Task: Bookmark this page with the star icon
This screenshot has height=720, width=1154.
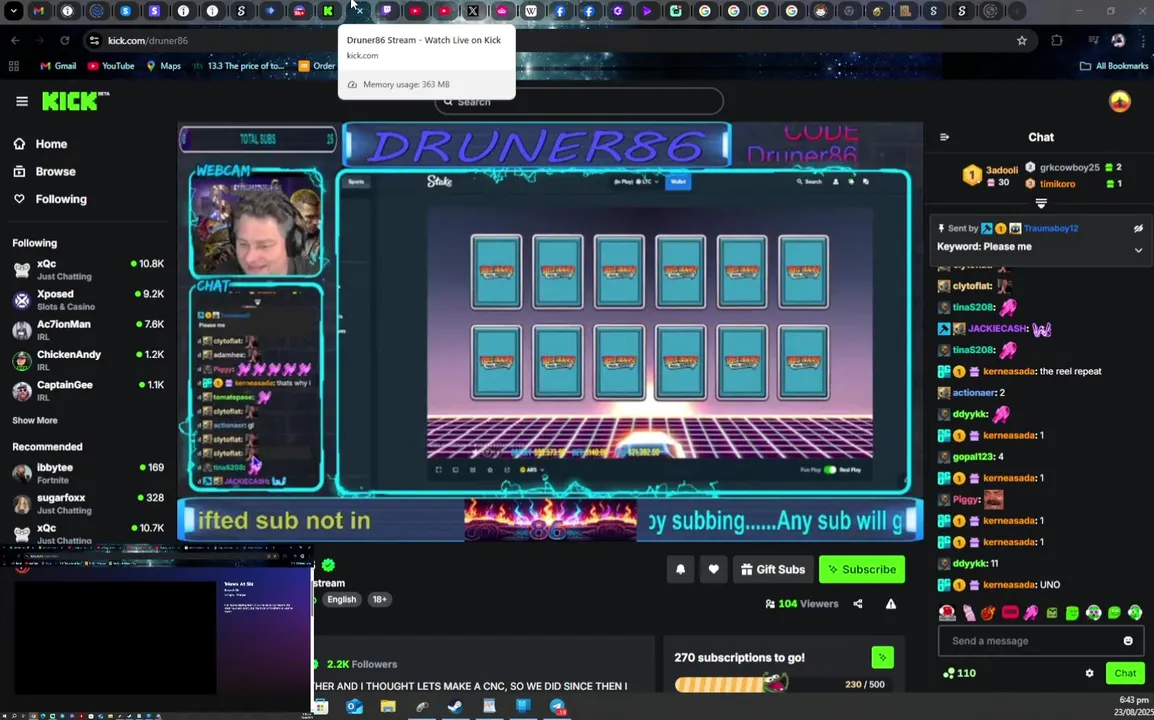Action: pos(1022,40)
